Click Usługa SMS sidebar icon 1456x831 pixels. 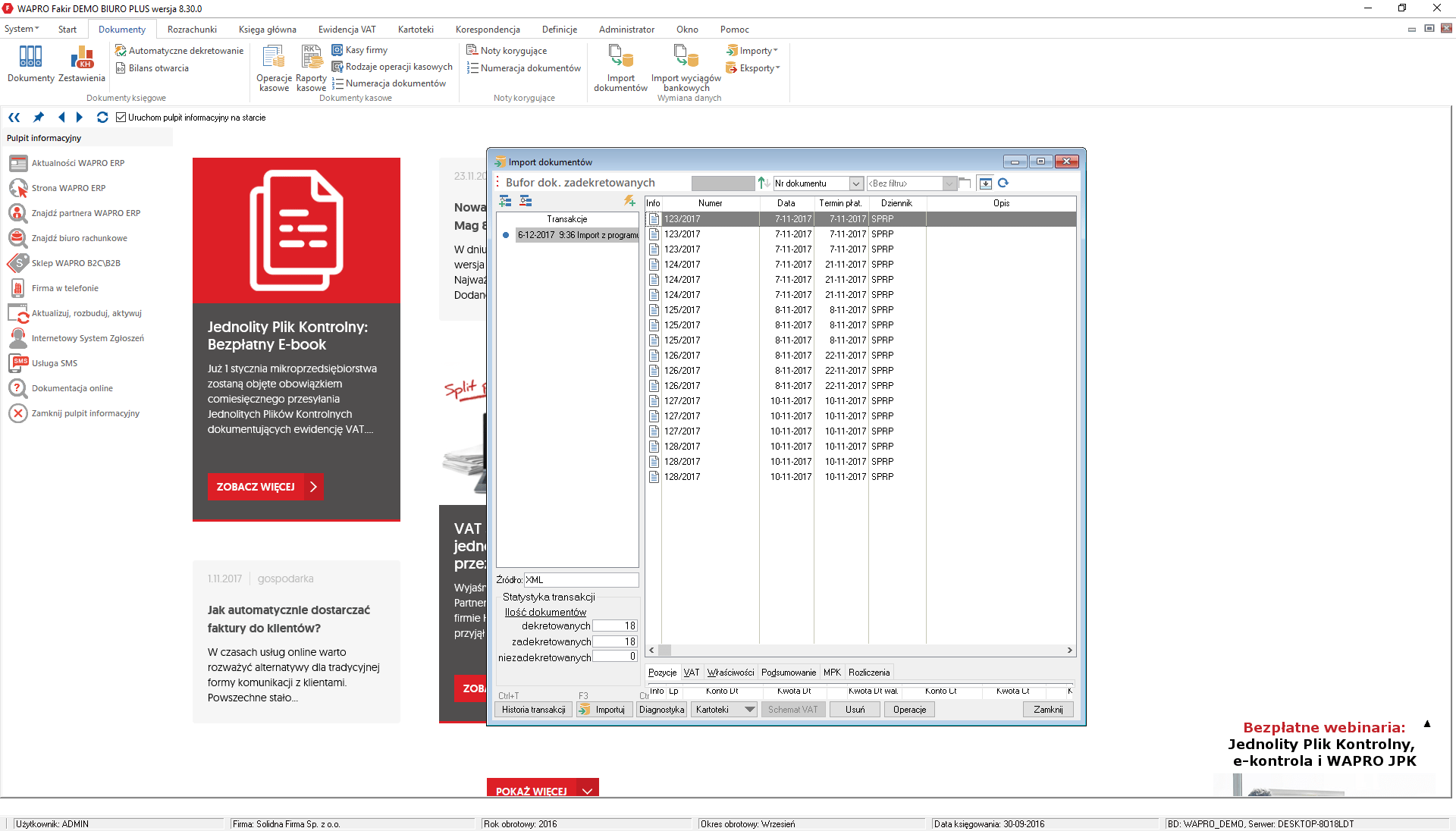(18, 363)
